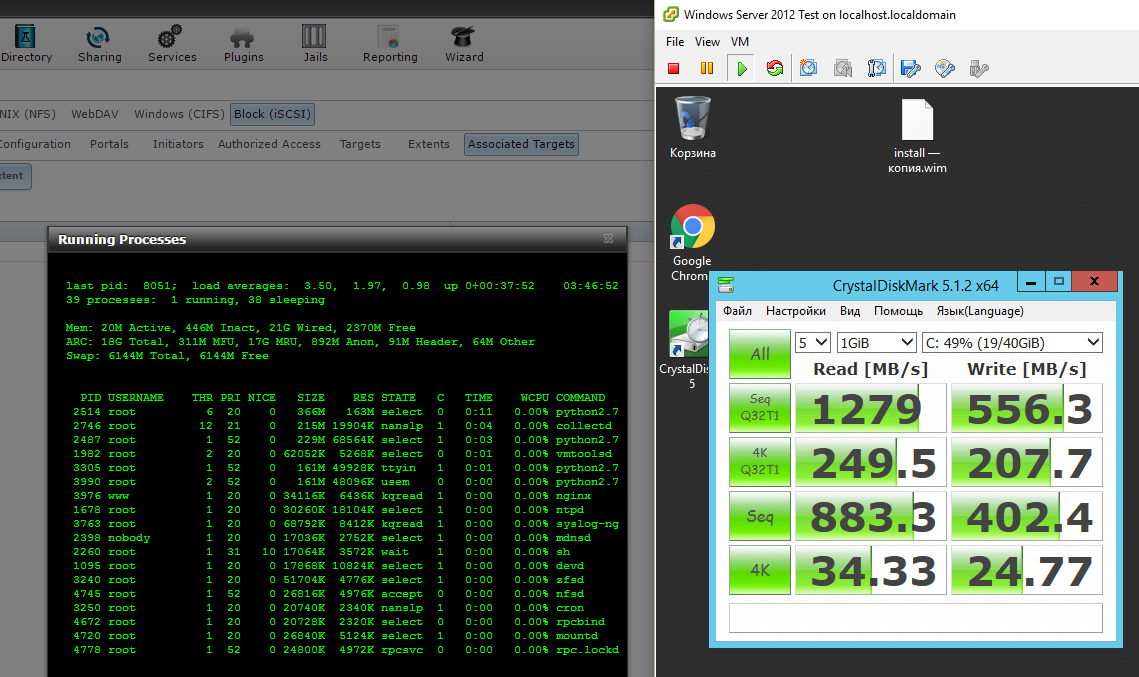Open the Помощь menu in CrystalDiskMark
The width and height of the screenshot is (1139, 677).
(898, 311)
